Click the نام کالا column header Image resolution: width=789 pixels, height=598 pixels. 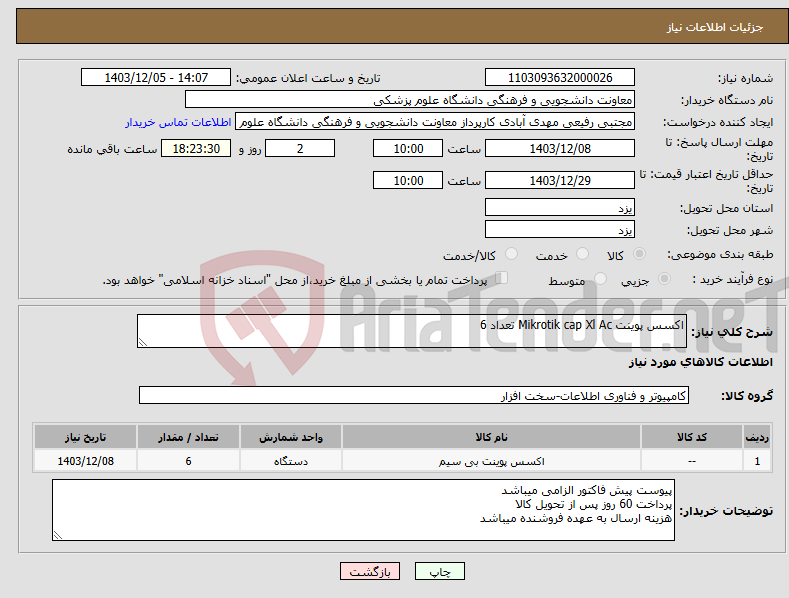491,437
